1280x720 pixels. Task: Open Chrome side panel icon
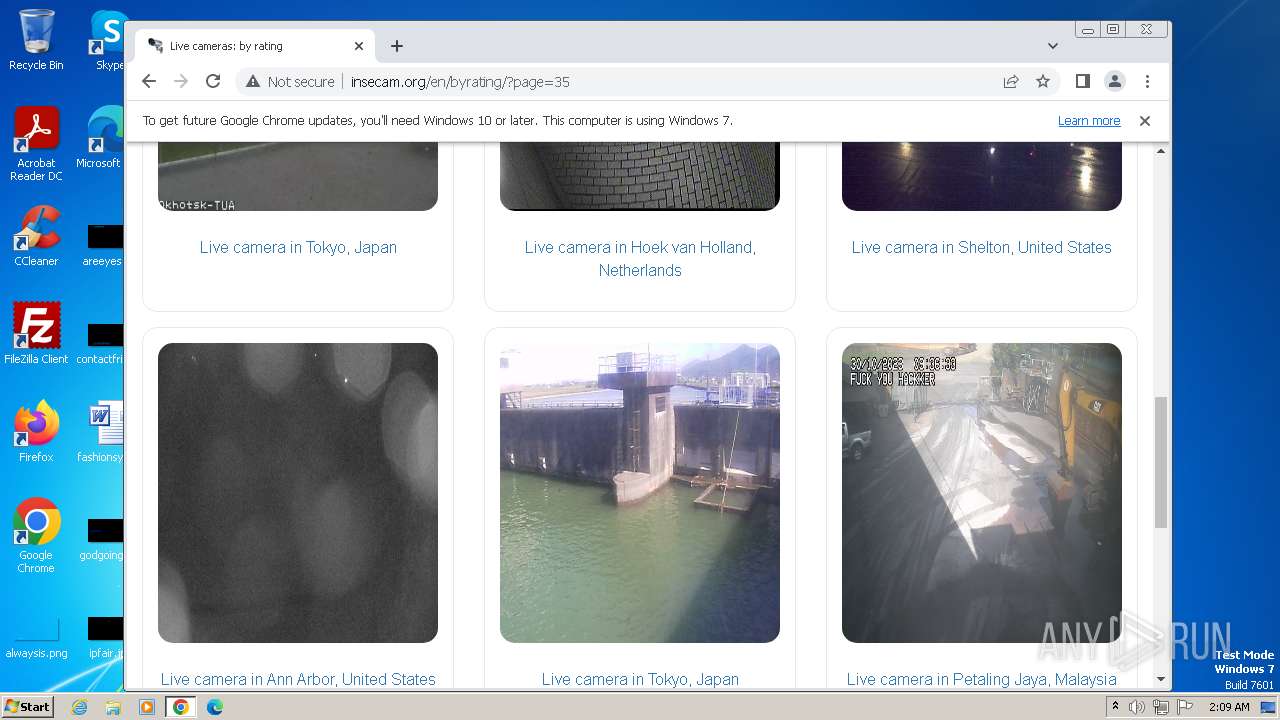(x=1082, y=82)
